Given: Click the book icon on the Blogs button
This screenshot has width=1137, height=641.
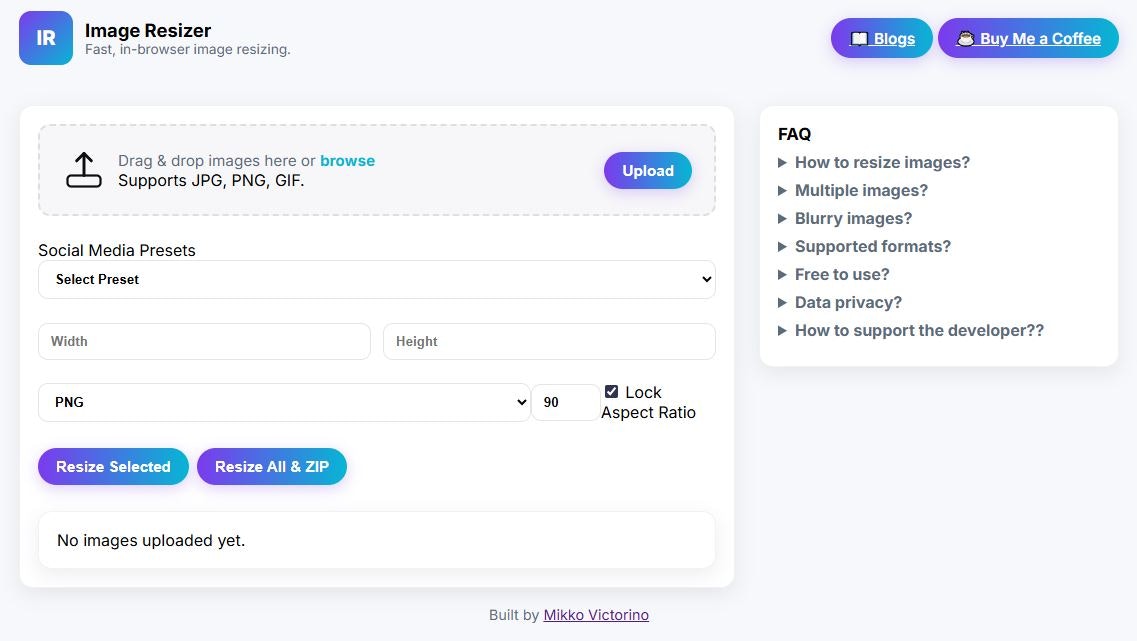Looking at the screenshot, I should [x=858, y=38].
